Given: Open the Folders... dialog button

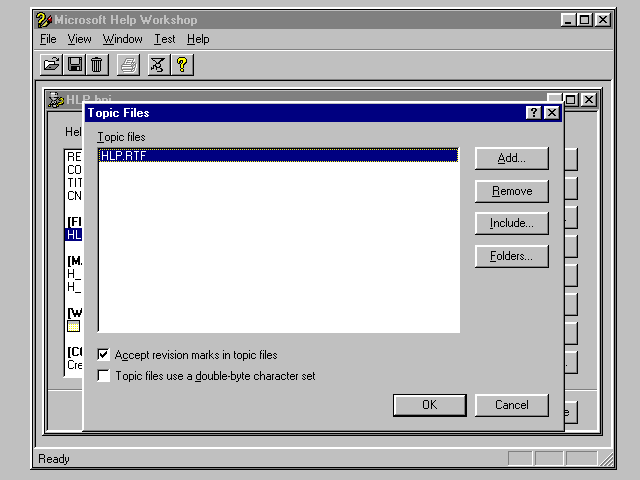Looking at the screenshot, I should click(x=511, y=256).
